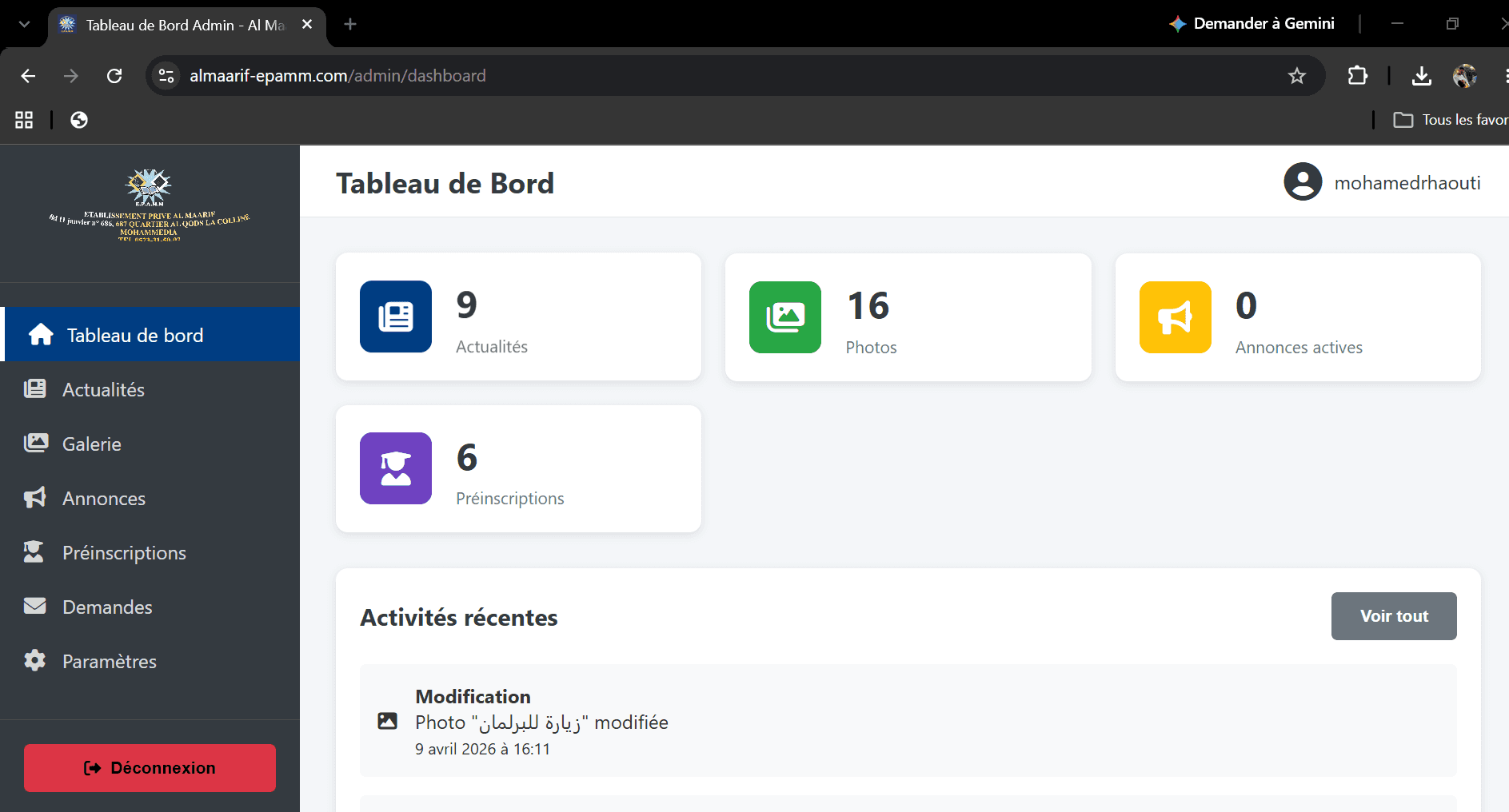Viewport: 1509px width, 812px height.
Task: Click the Activités récentes heading
Action: 459,618
